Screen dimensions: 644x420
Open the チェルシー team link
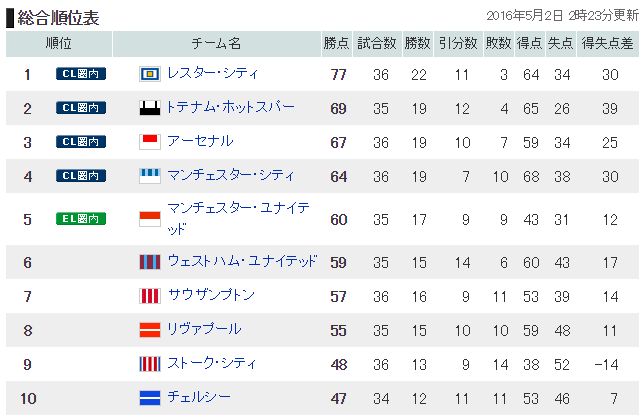click(199, 397)
